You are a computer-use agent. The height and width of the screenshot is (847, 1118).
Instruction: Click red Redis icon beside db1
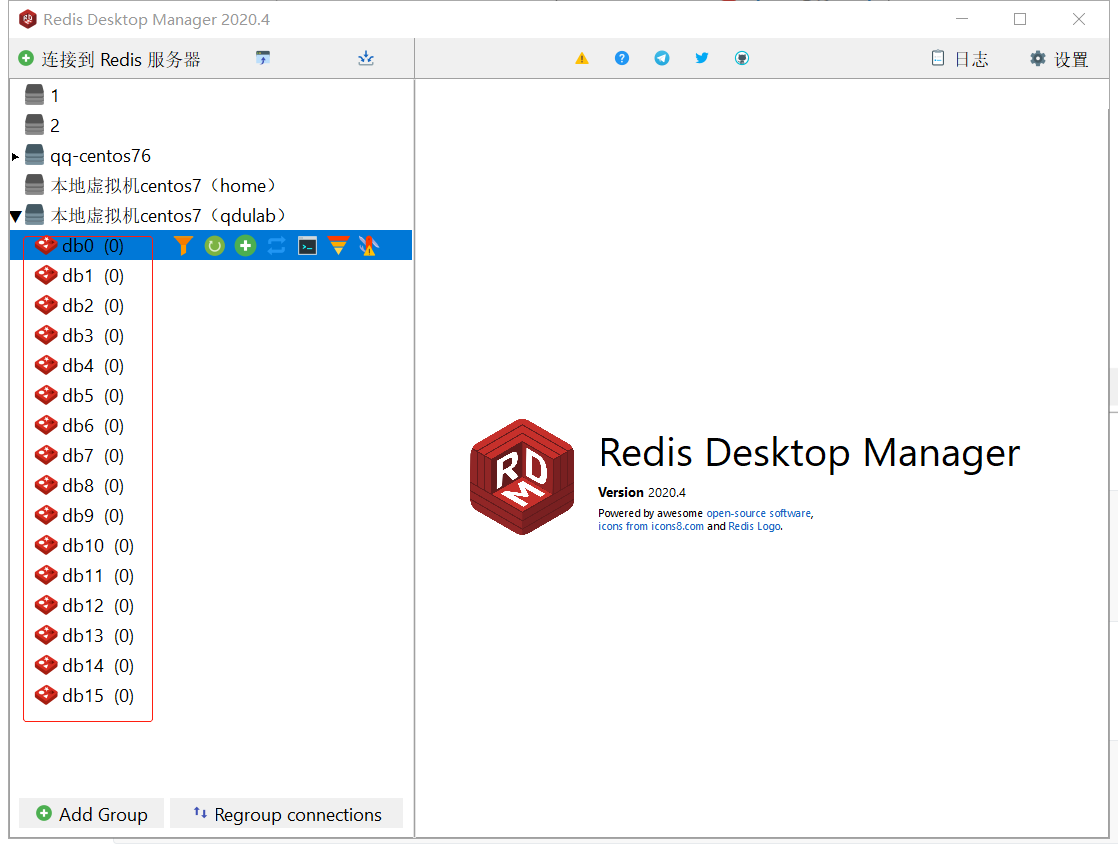coord(46,274)
